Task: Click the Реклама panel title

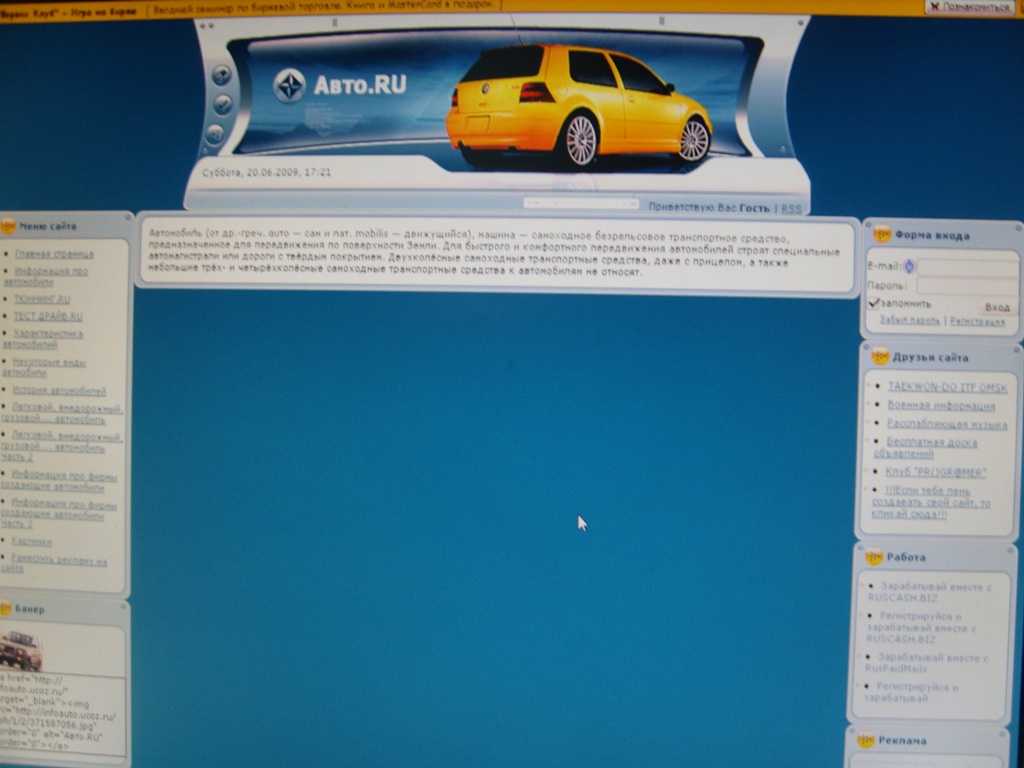Action: click(902, 741)
